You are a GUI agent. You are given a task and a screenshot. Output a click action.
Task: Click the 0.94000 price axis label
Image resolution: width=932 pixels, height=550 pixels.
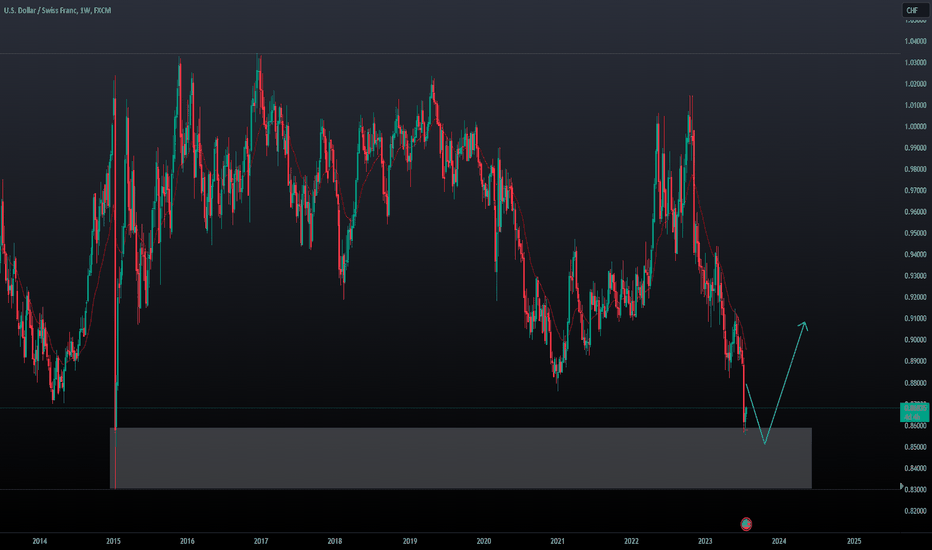[915, 254]
